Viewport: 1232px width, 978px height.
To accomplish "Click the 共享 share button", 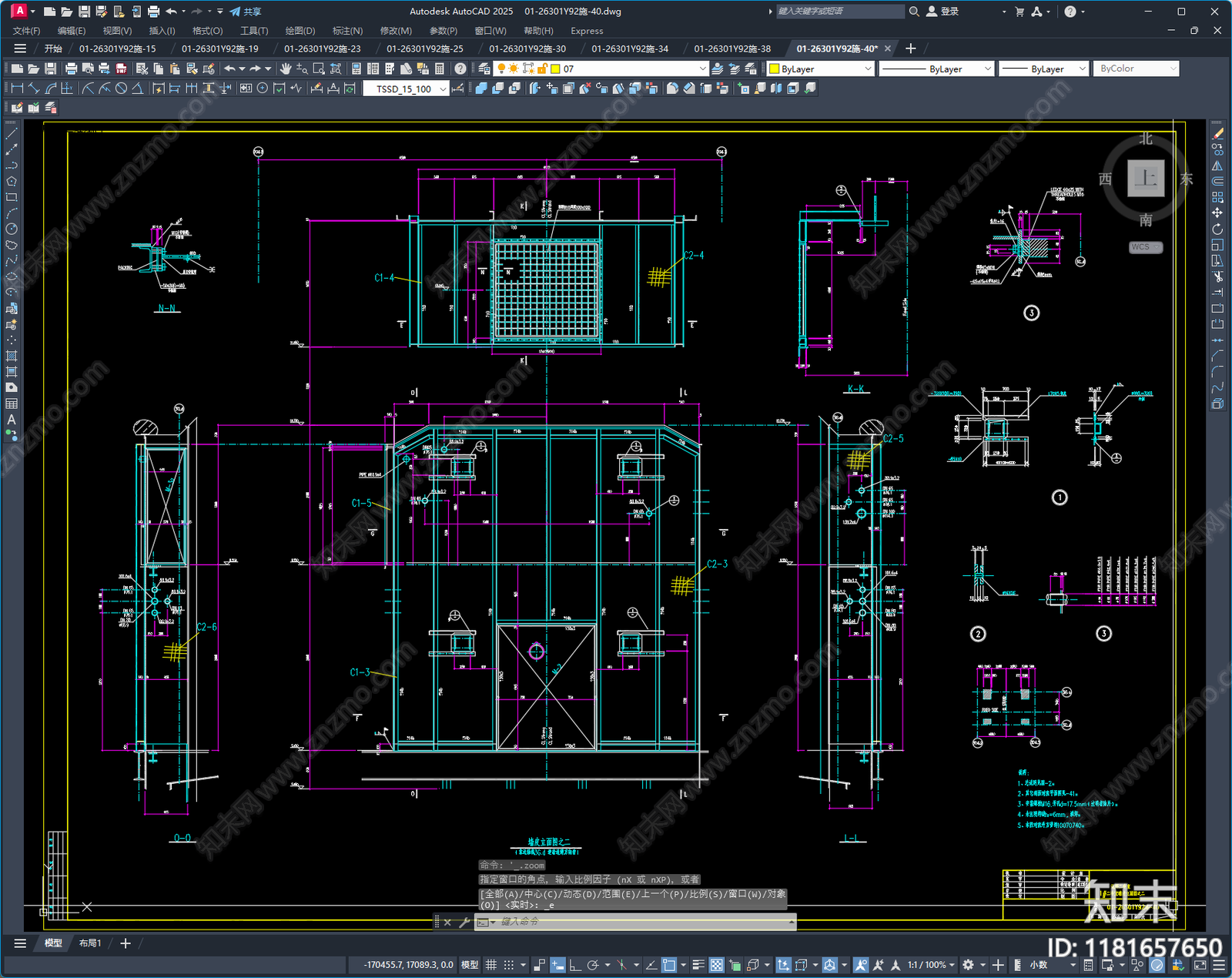I will pyautogui.click(x=246, y=12).
